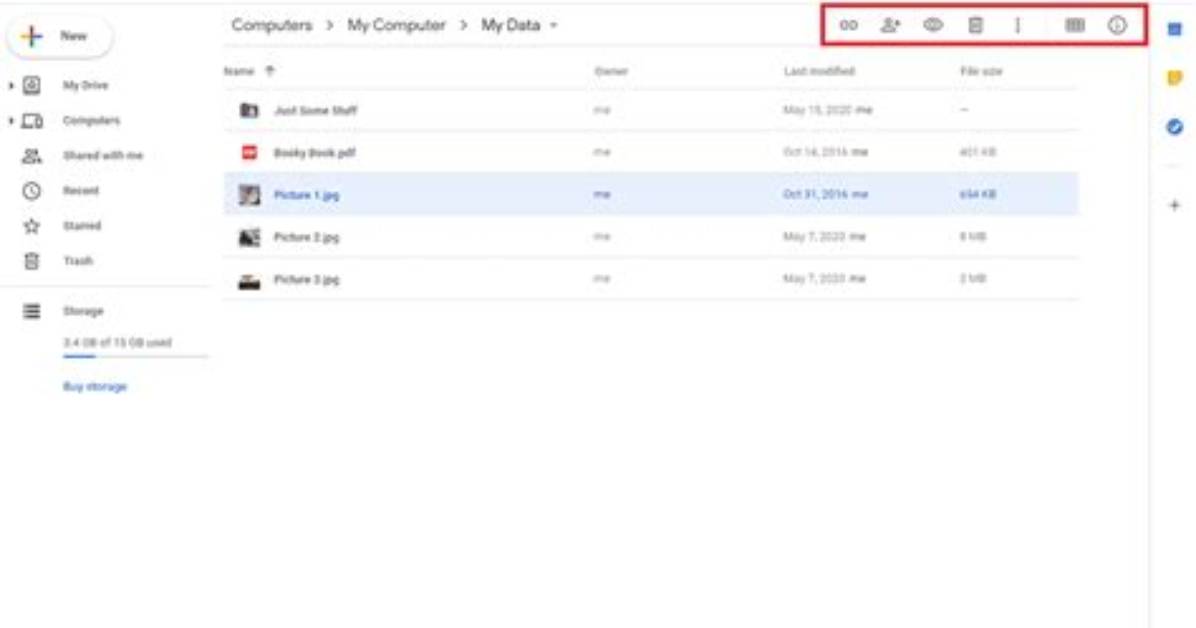Click Picture 1.jpg modified date

825,195
